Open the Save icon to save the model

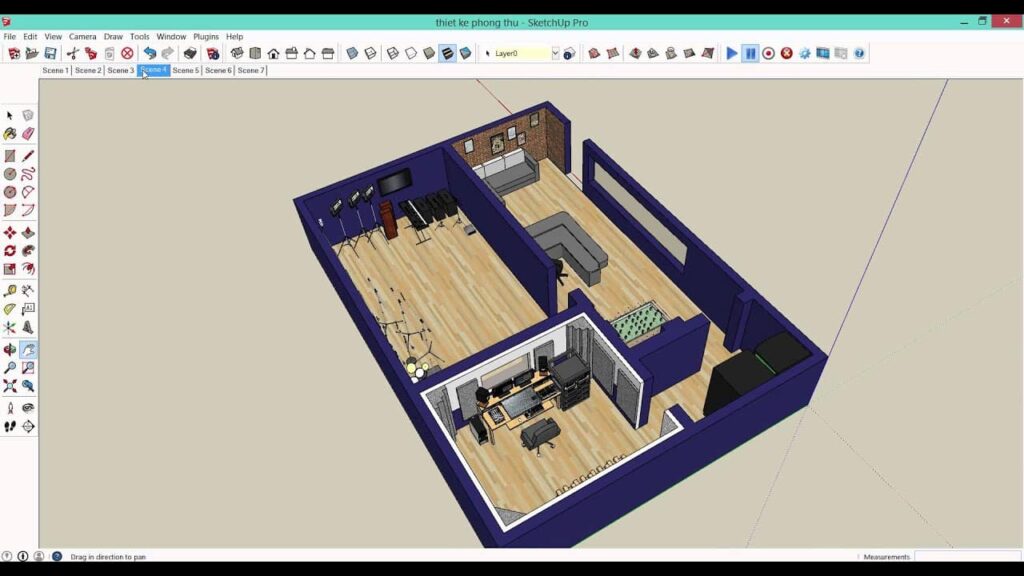click(49, 52)
